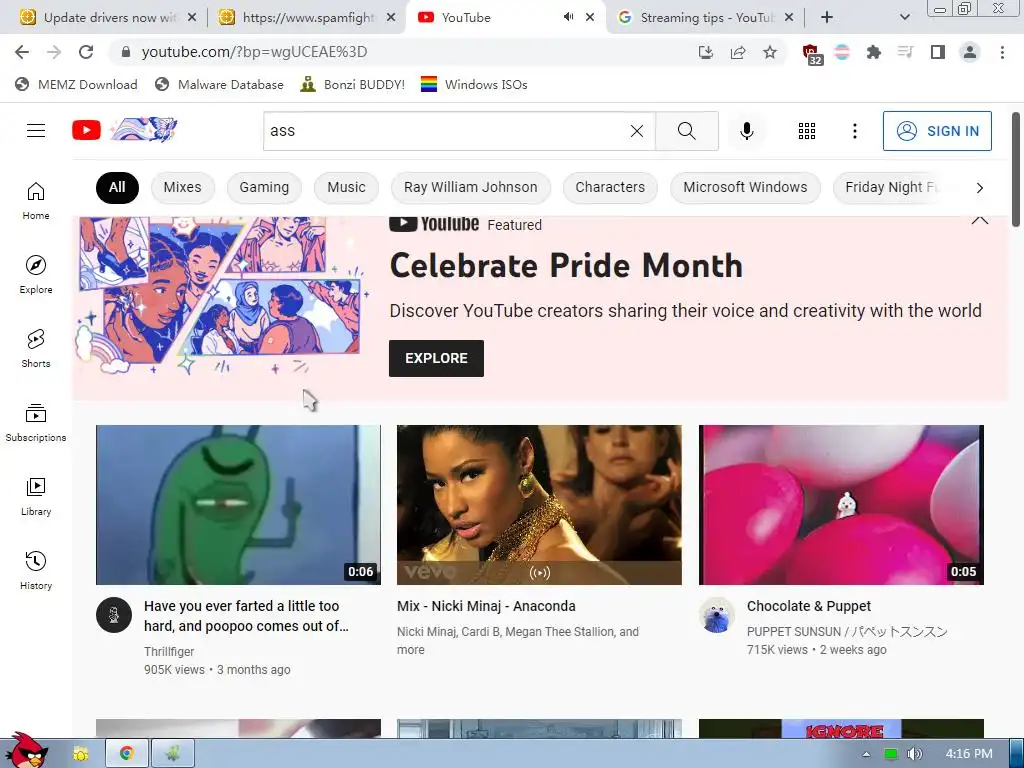Select the Microsoft Windows chip
Image resolution: width=1024 pixels, height=768 pixels.
[x=745, y=187]
